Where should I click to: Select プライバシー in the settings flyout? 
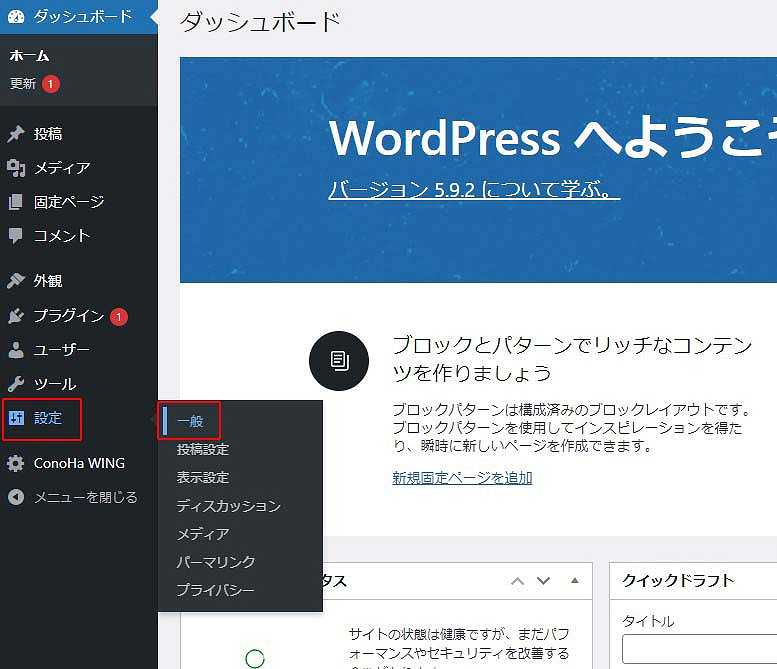point(216,590)
